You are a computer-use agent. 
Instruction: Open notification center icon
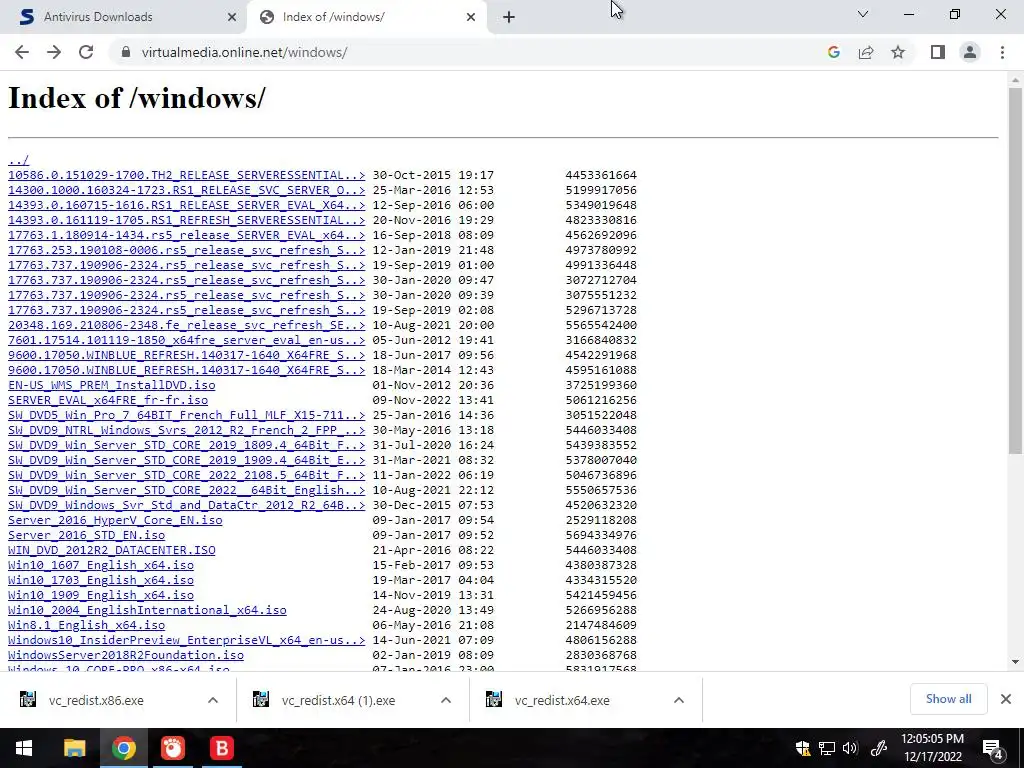(x=993, y=748)
